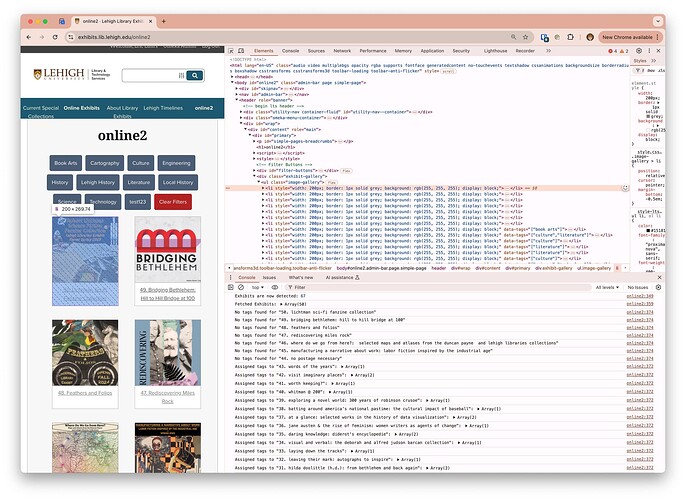686x500 pixels.
Task: Open the Lighthouse tab
Action: click(495, 51)
